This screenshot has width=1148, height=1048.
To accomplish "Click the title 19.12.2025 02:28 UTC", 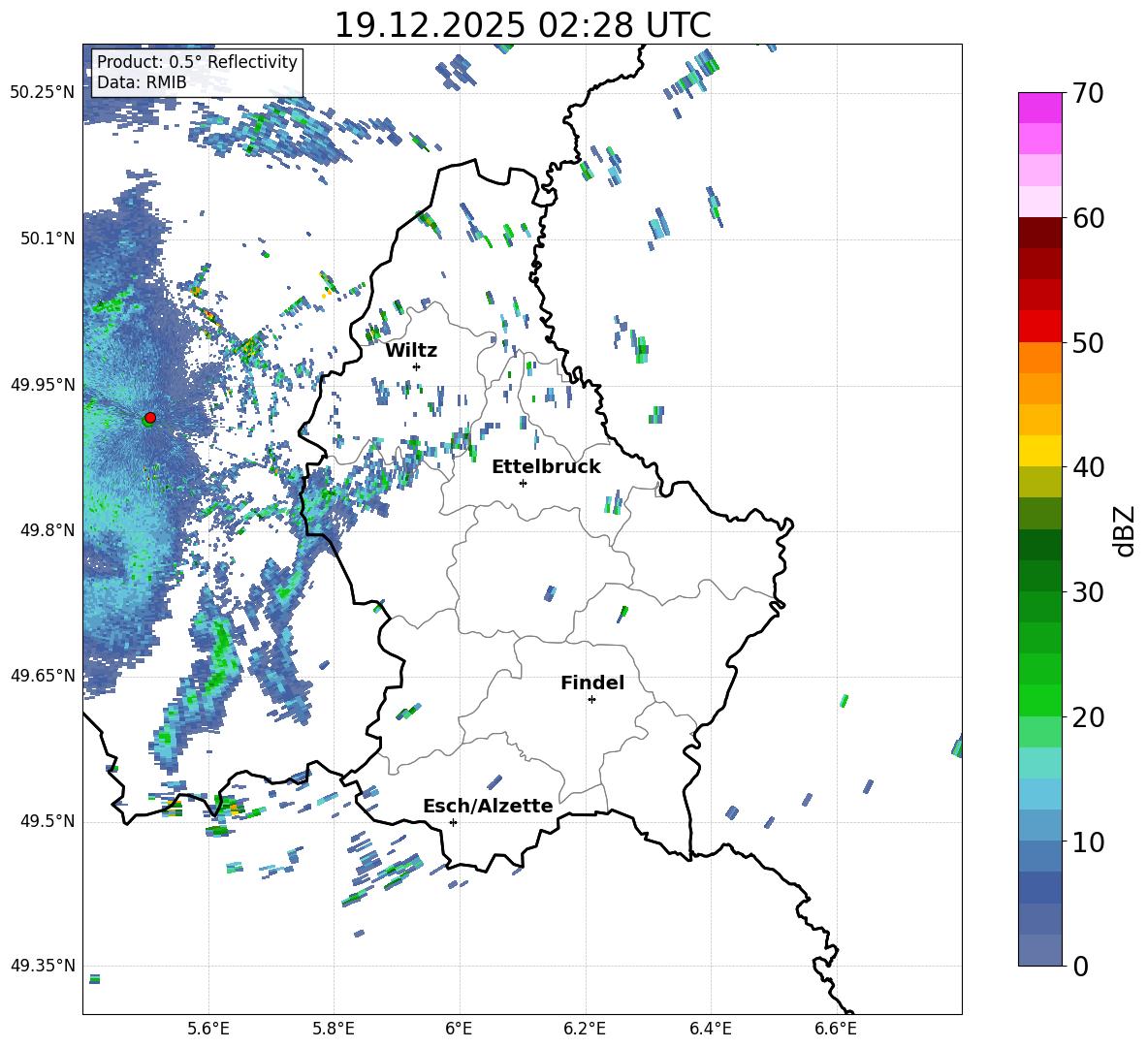I will click(x=523, y=25).
